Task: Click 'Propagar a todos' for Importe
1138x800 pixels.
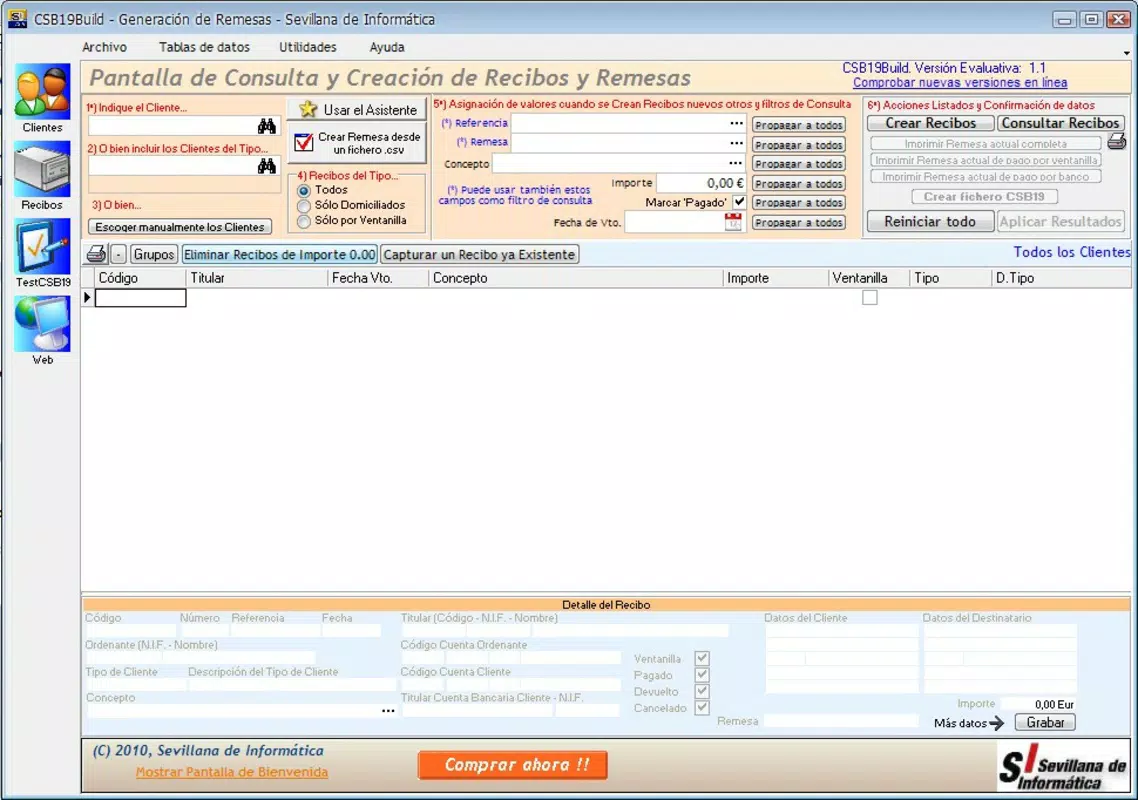Action: (798, 184)
